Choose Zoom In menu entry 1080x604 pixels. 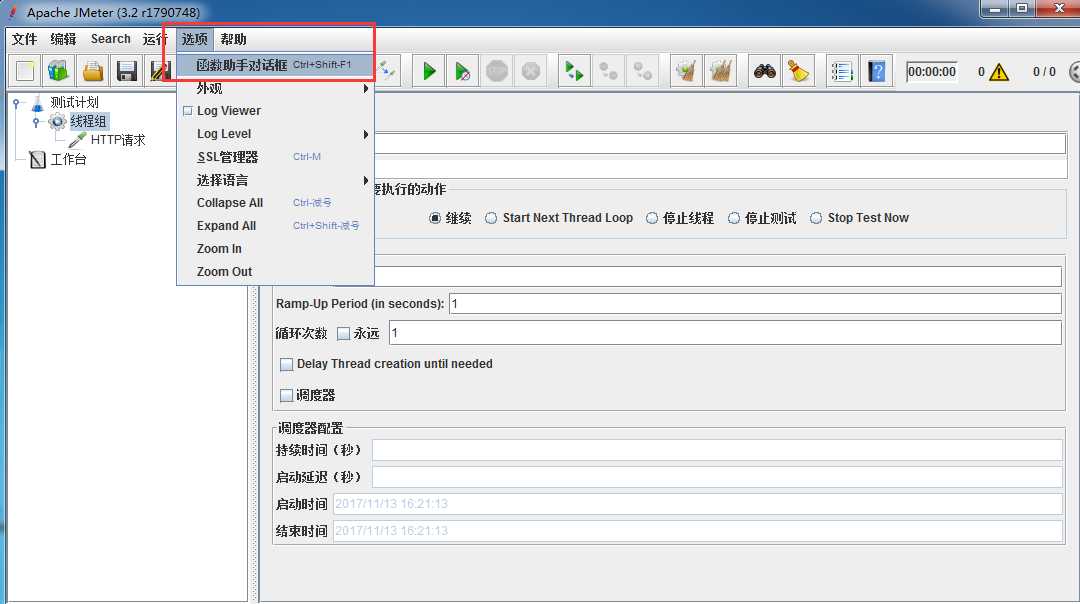276,249
